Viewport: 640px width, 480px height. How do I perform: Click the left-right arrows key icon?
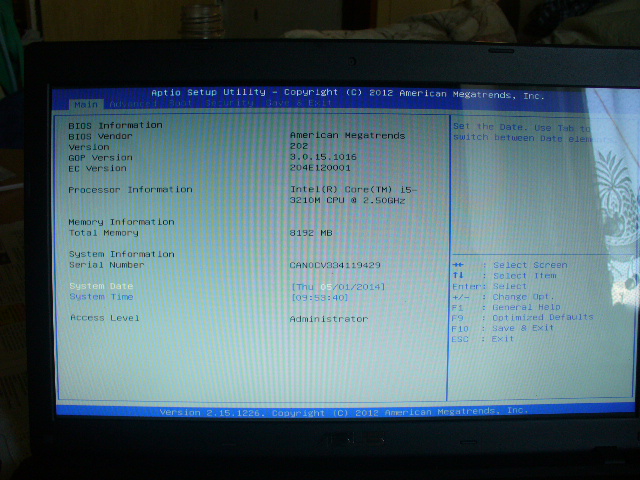click(x=458, y=265)
